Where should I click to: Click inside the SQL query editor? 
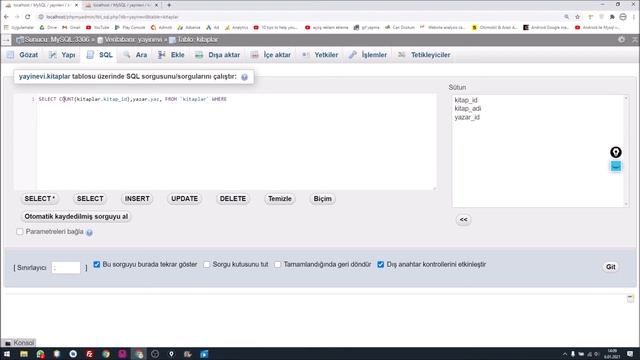click(236, 142)
